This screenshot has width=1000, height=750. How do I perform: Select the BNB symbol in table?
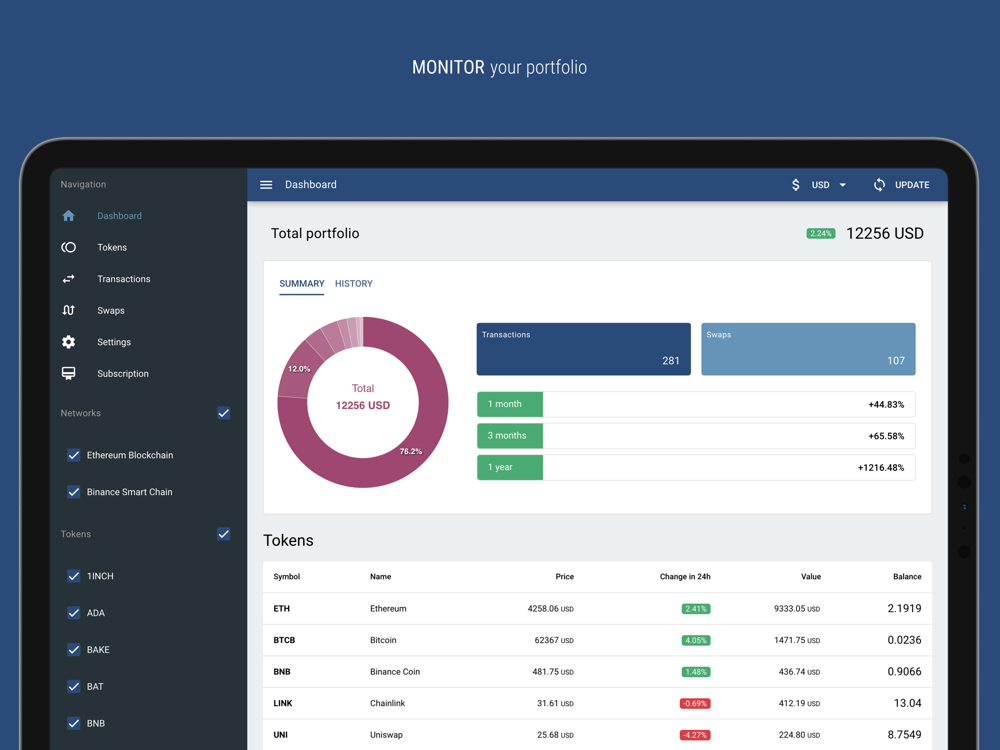[282, 672]
